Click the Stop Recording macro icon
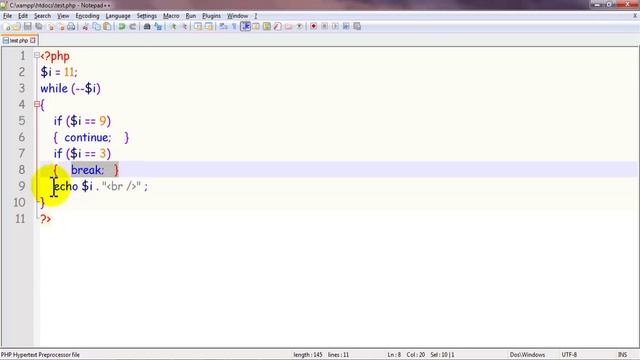The width and height of the screenshot is (640, 360). pos(324,27)
